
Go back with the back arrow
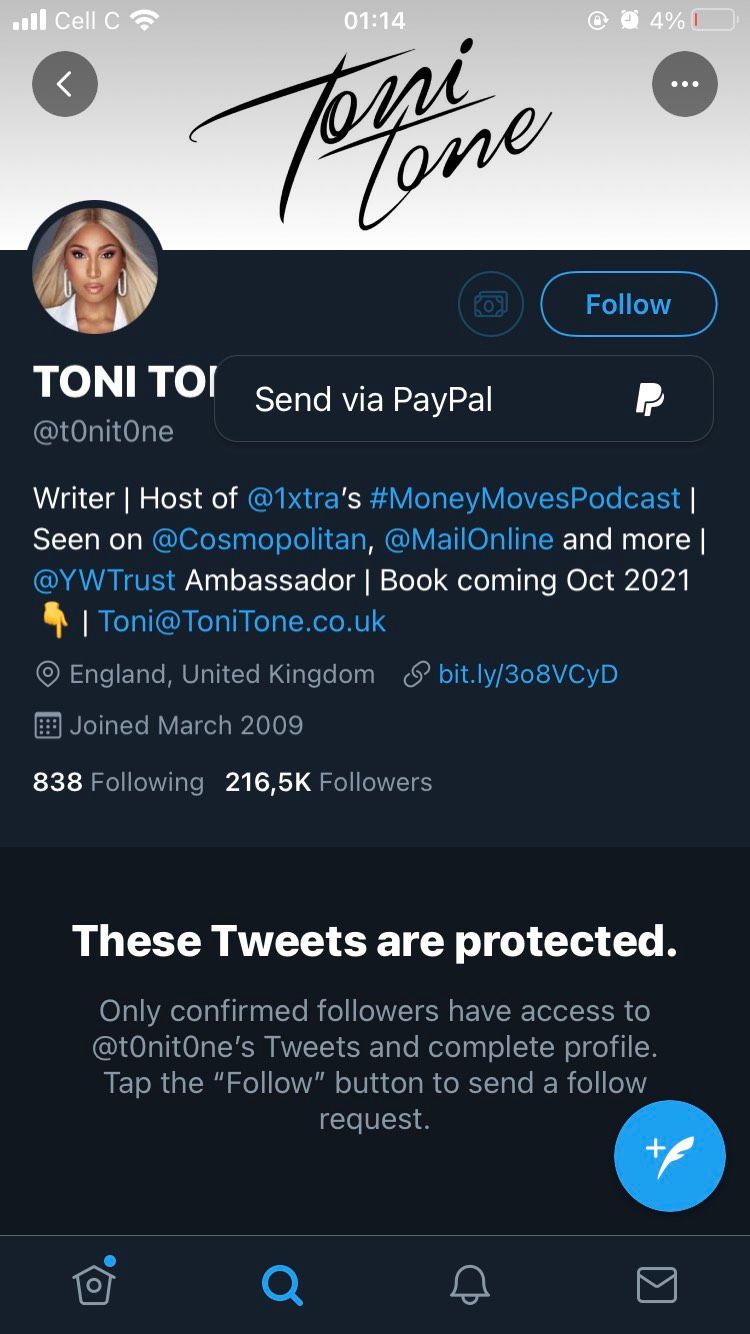(64, 84)
